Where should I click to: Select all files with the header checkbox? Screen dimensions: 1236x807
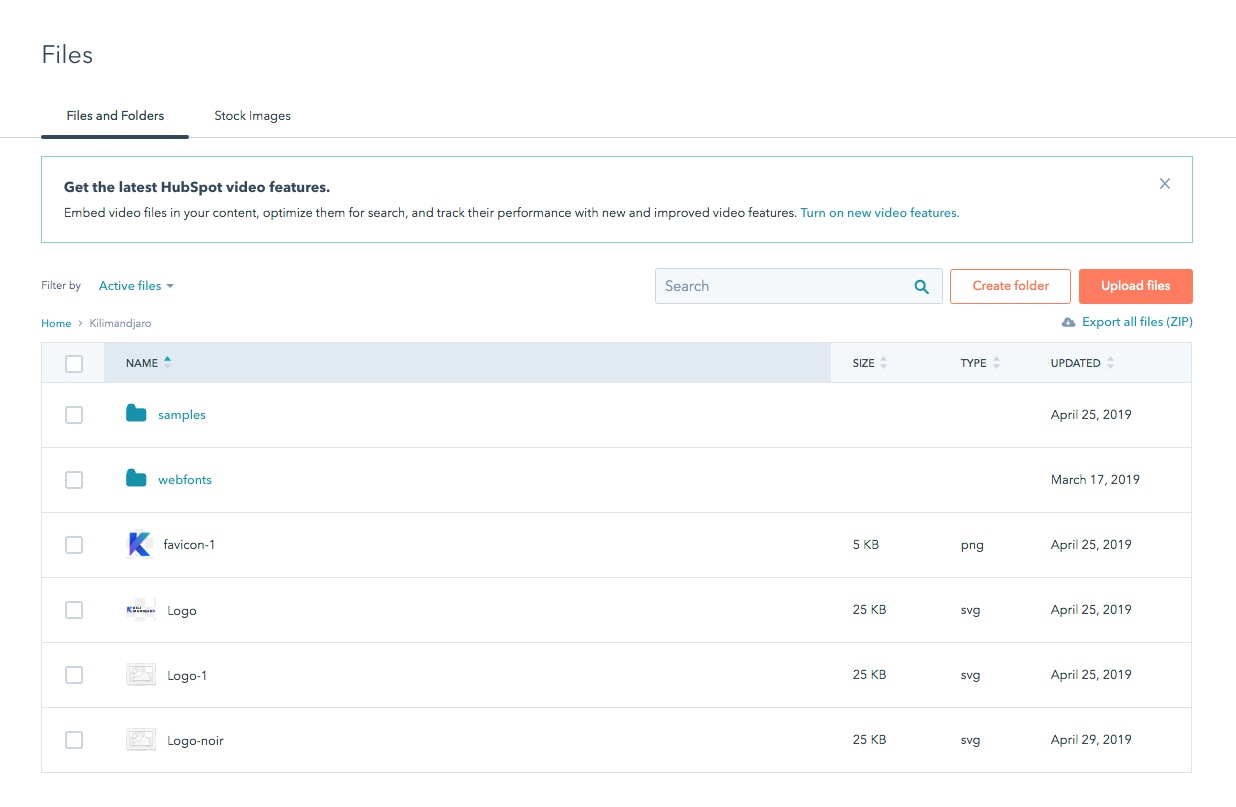click(73, 363)
